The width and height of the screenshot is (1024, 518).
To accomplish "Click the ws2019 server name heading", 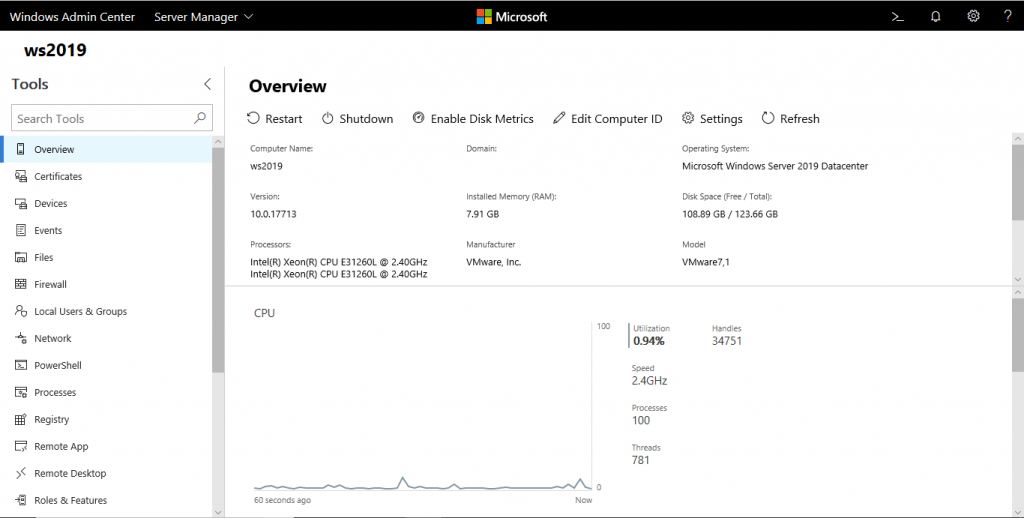I will pos(56,50).
